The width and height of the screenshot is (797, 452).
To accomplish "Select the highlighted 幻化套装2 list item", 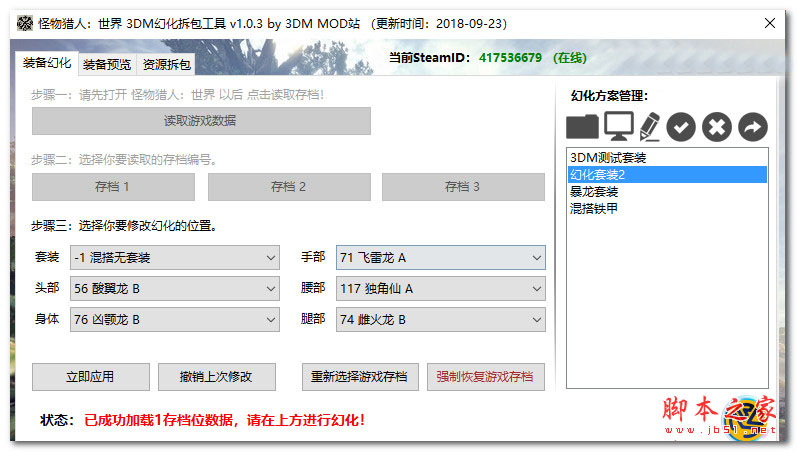I will [667, 174].
